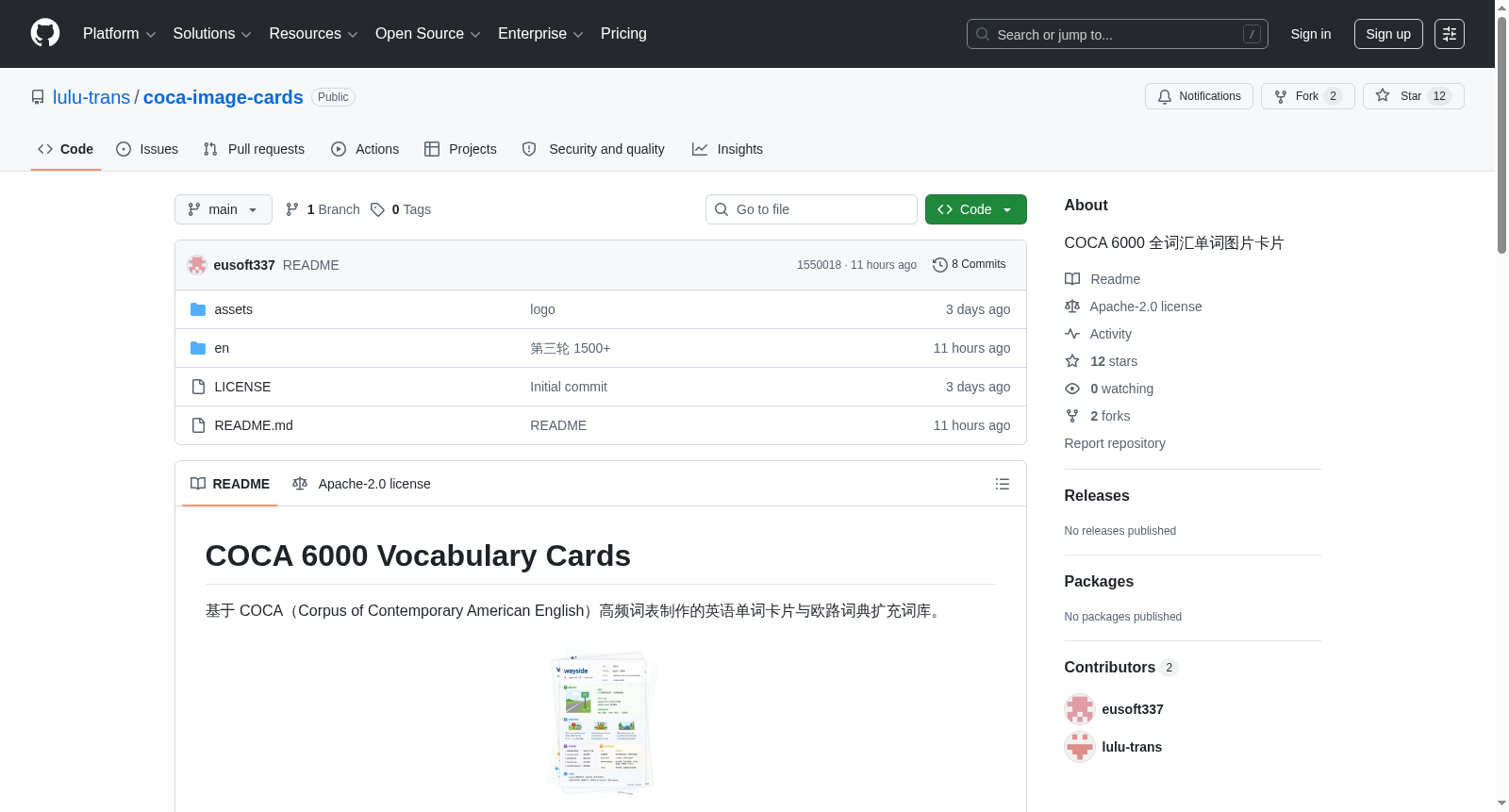Expand the Enterprise menu
The height and width of the screenshot is (812, 1509).
pos(540,34)
